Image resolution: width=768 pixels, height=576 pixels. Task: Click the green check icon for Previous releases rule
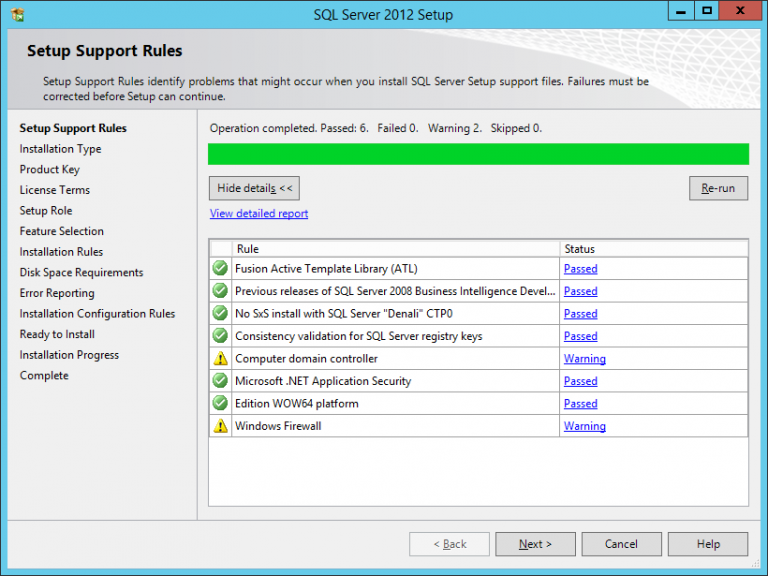tap(220, 291)
